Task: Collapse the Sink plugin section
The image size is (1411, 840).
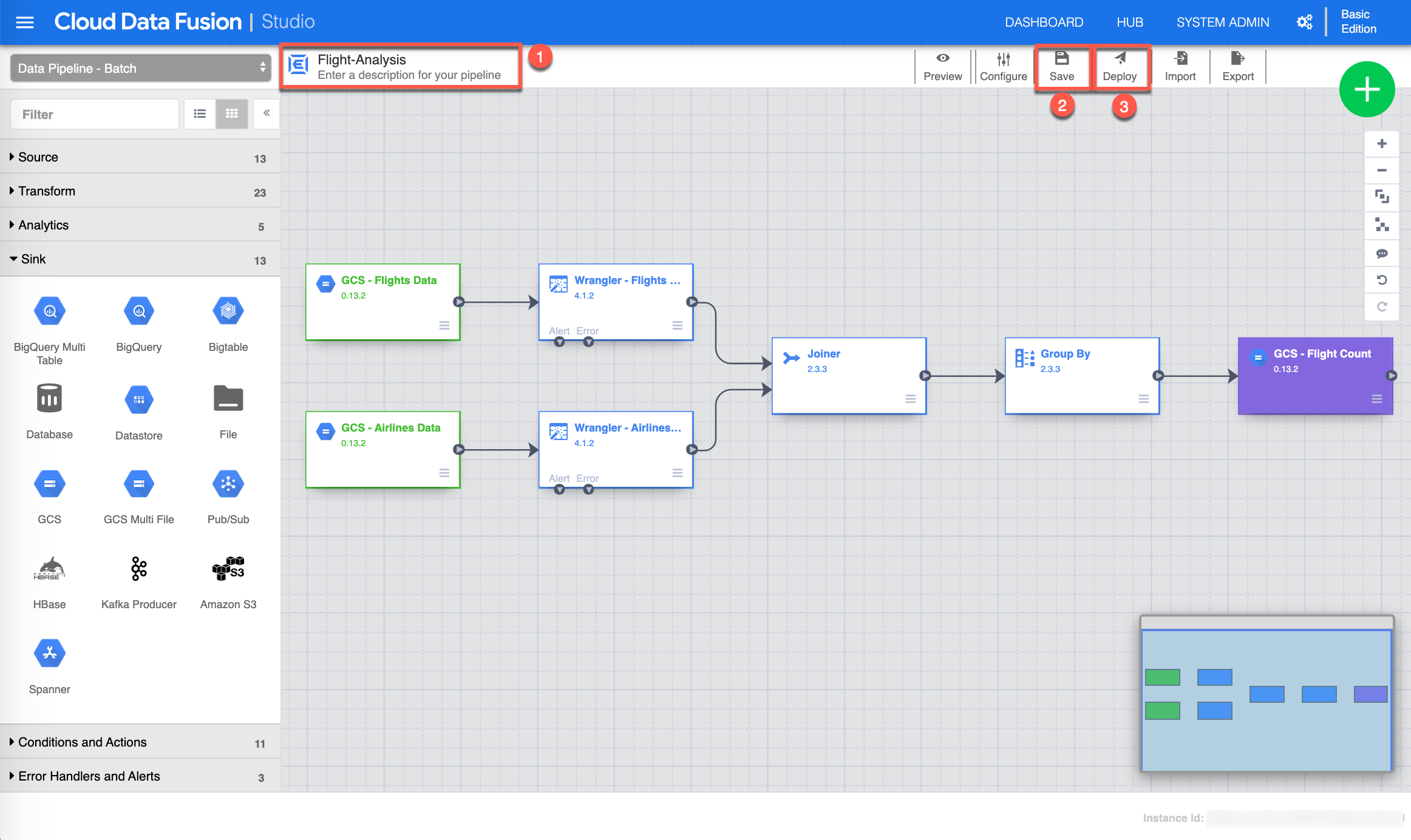Action: coord(33,259)
